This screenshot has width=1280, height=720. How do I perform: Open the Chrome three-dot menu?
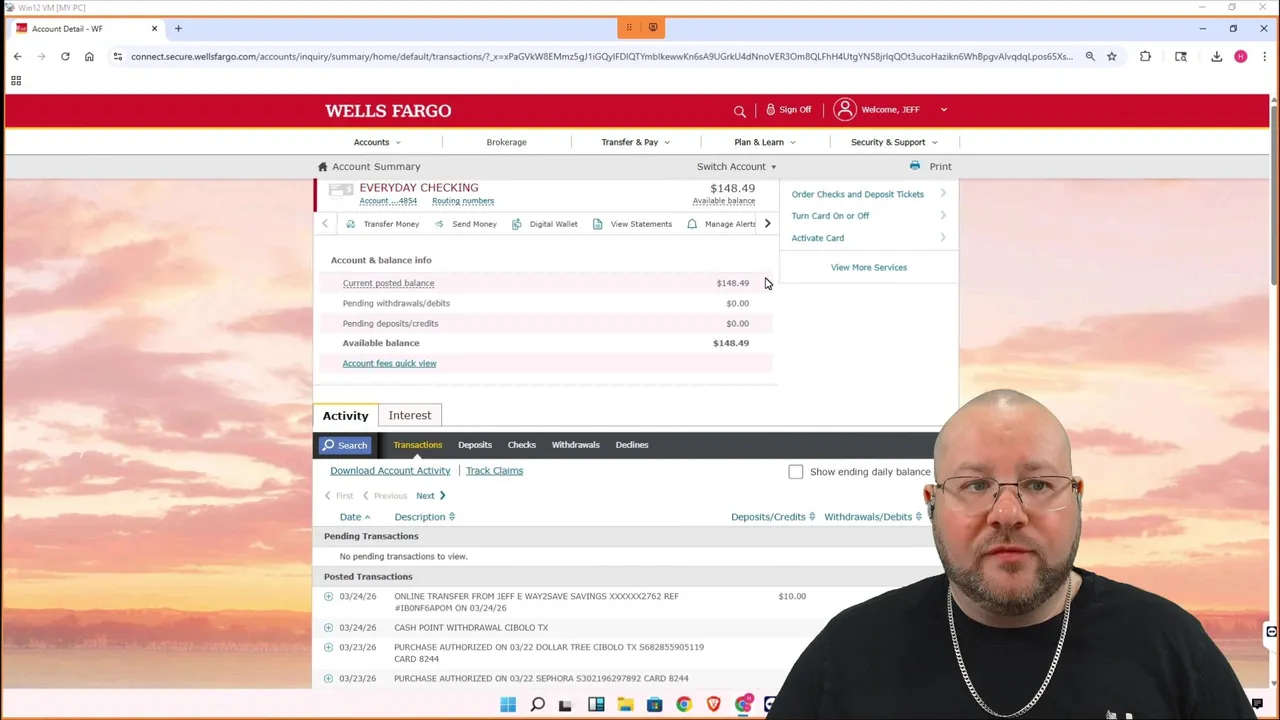(1264, 57)
